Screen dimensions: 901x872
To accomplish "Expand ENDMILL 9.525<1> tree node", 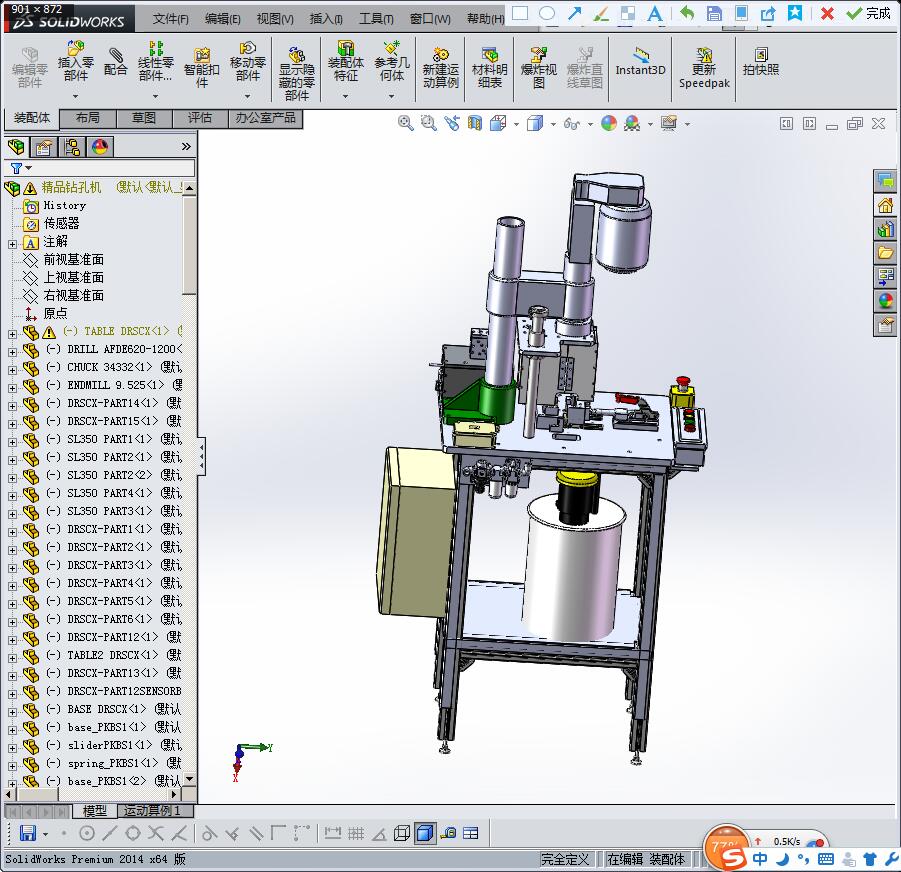I will coord(12,388).
